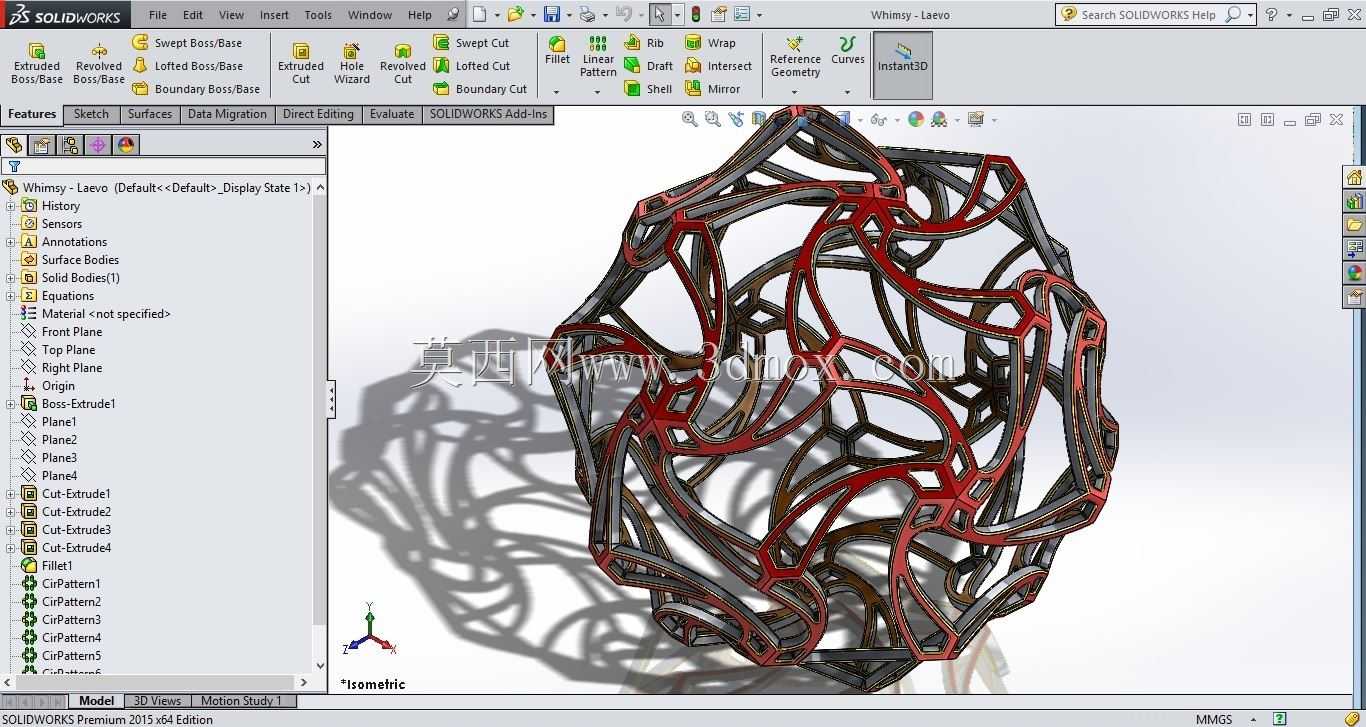Screen dimensions: 1366x727
Task: Switch to the Surfaces tab
Action: pyautogui.click(x=150, y=114)
